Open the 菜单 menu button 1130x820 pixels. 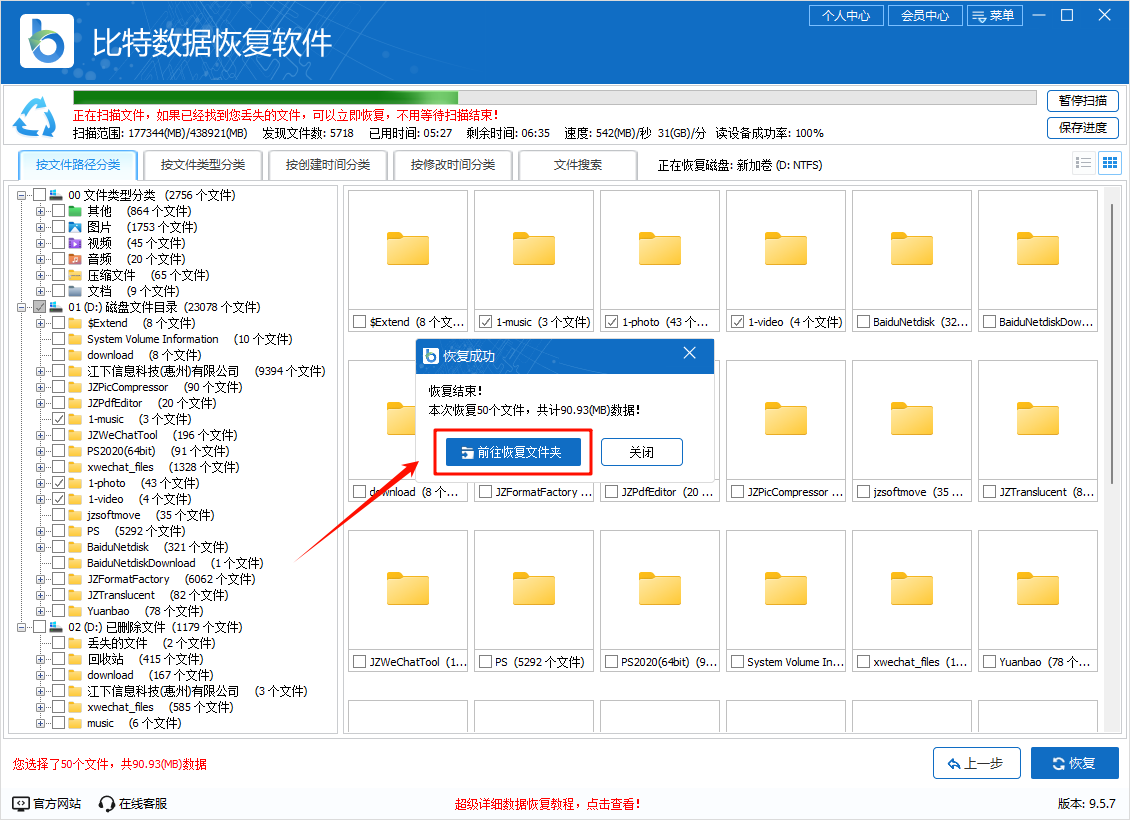995,16
